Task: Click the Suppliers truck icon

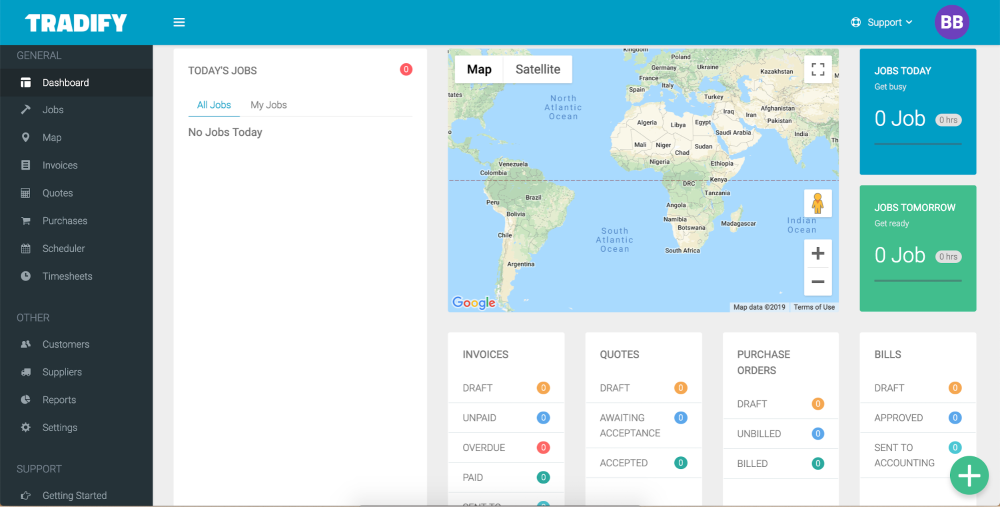Action: (x=26, y=372)
